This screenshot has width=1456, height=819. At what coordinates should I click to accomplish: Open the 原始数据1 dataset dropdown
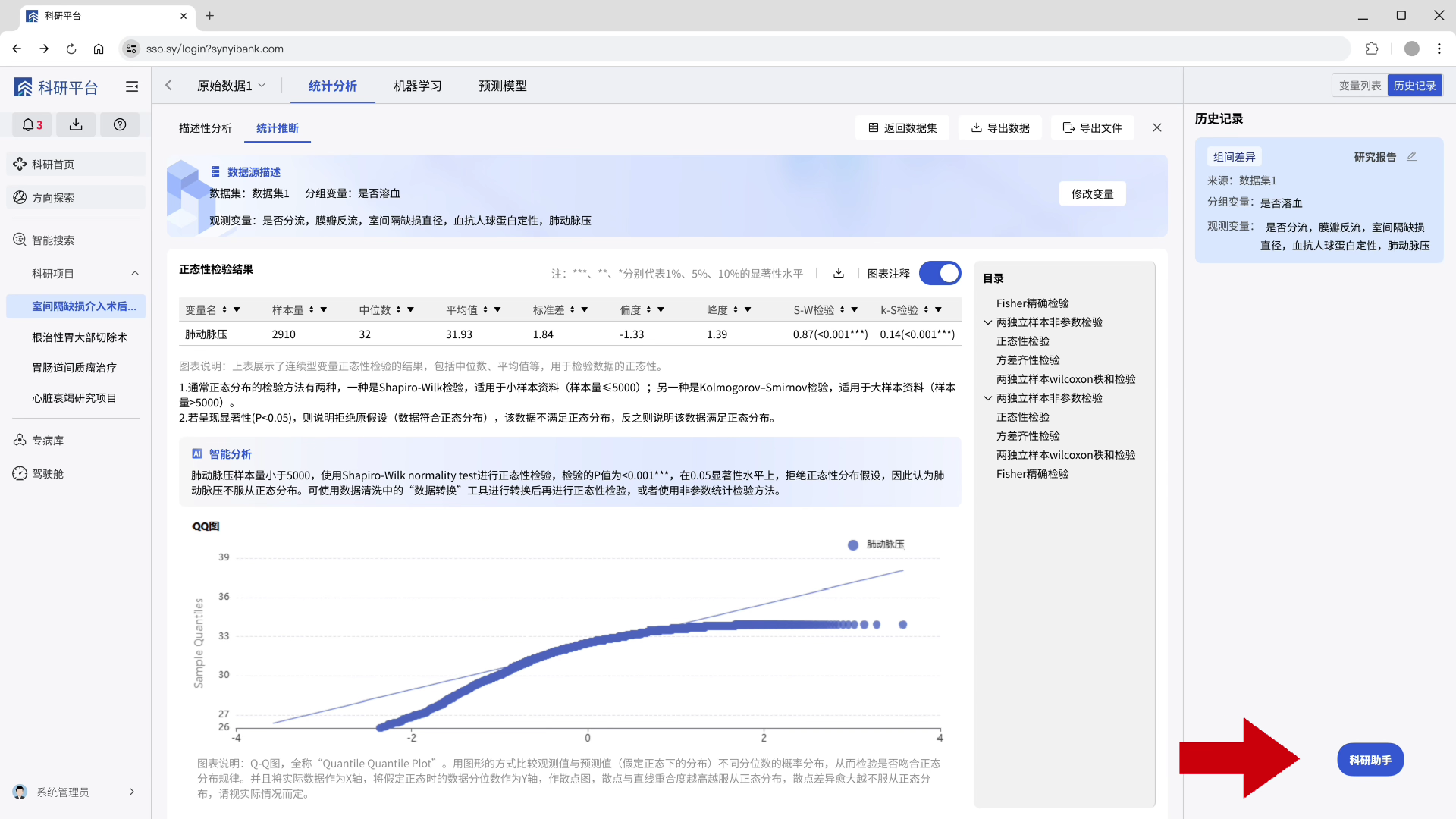point(231,86)
